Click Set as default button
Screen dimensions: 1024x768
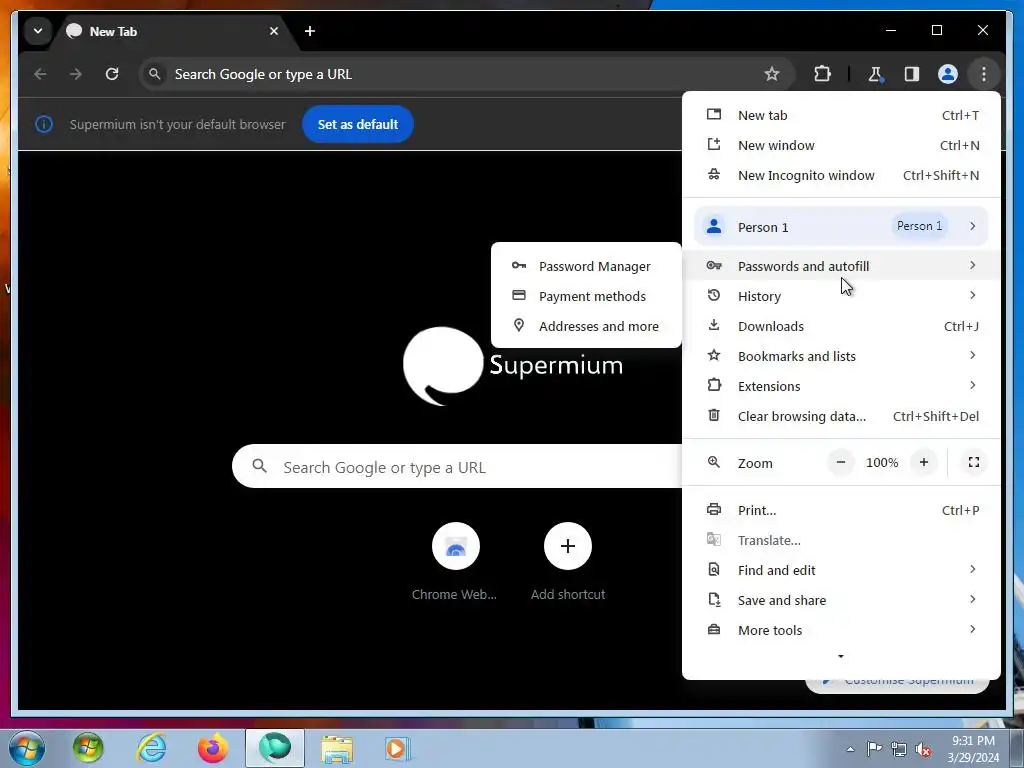[x=358, y=124]
